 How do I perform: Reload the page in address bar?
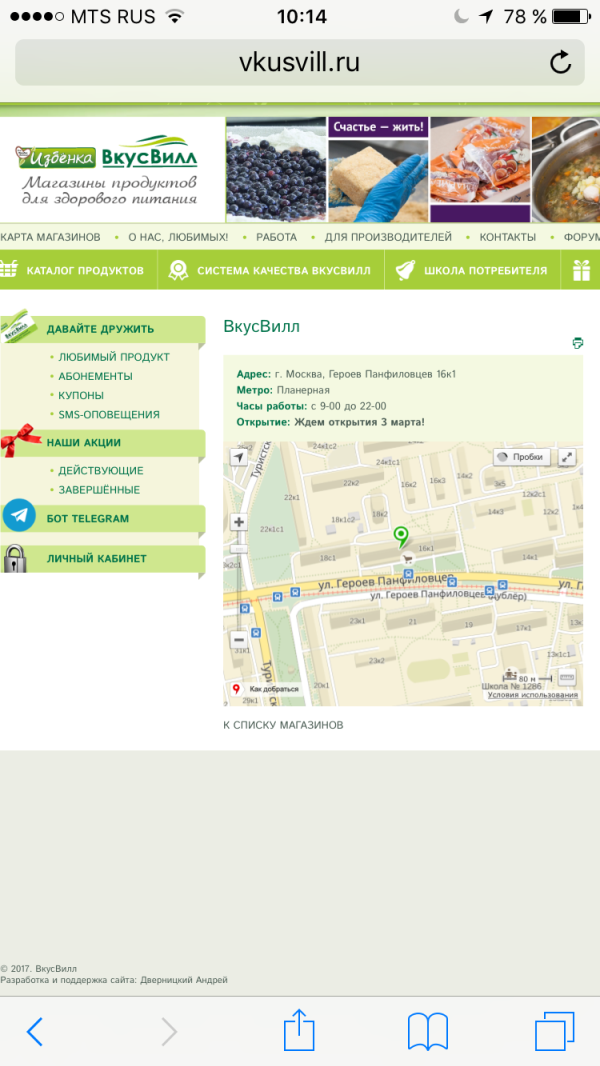point(561,63)
